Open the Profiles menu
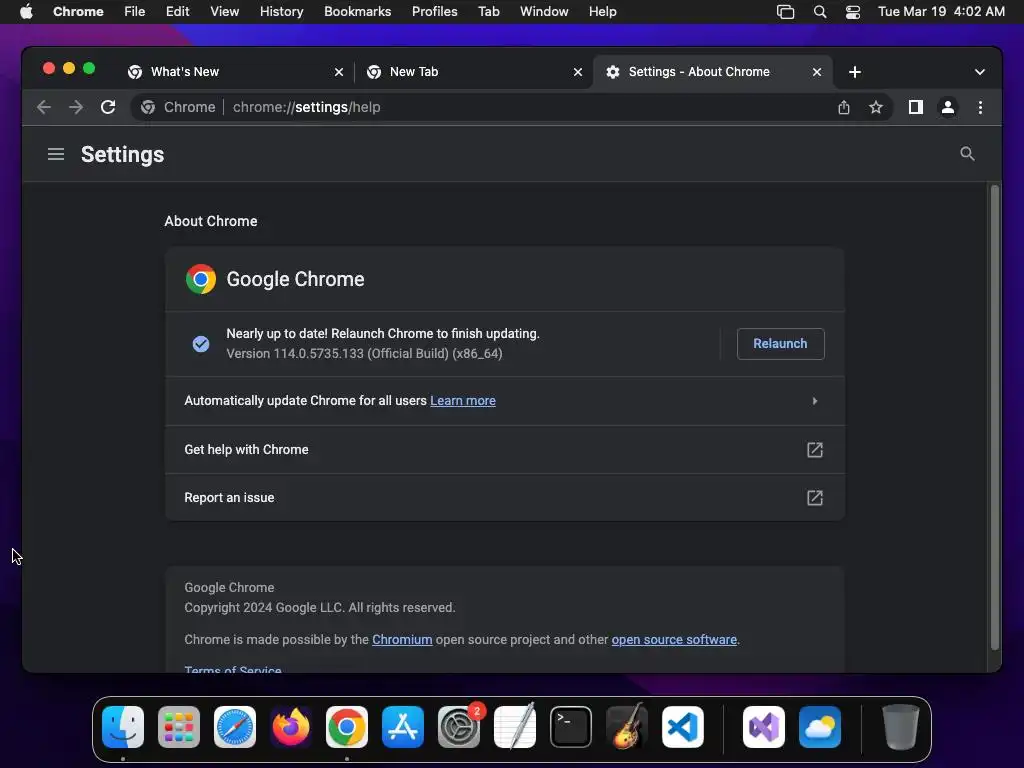 pyautogui.click(x=434, y=12)
